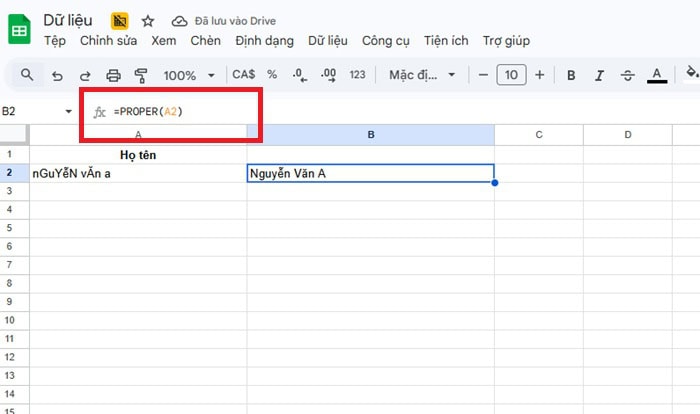Click the print icon
The width and height of the screenshot is (700, 414).
(x=113, y=75)
